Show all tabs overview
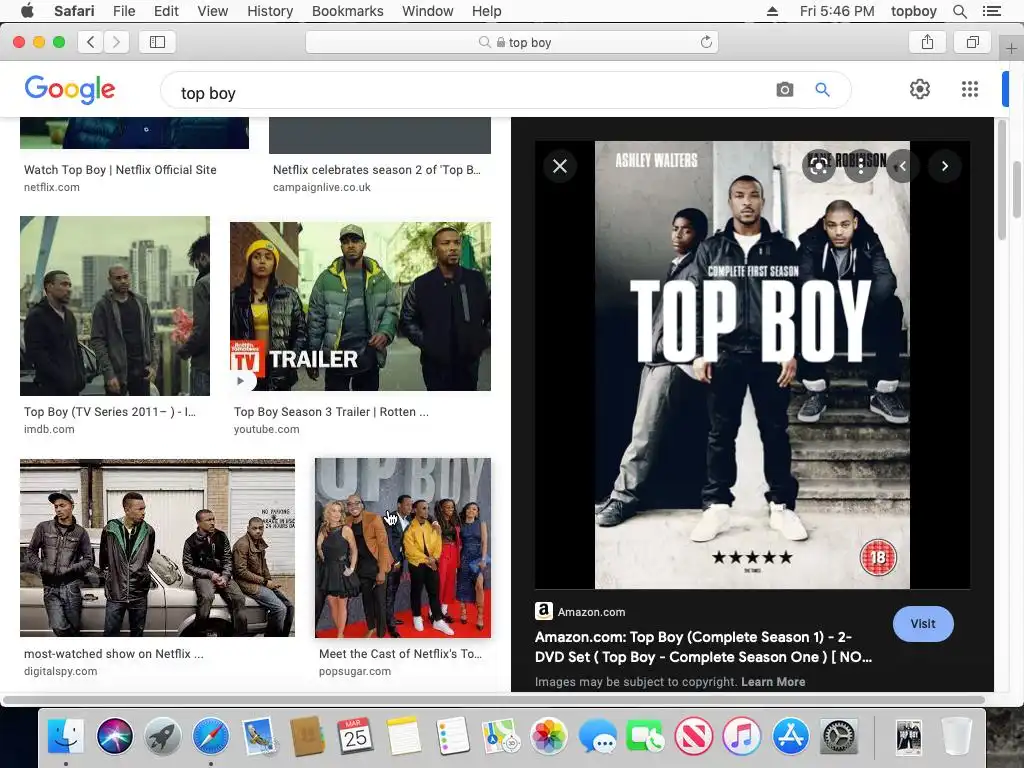The height and width of the screenshot is (768, 1024). pyautogui.click(x=972, y=42)
